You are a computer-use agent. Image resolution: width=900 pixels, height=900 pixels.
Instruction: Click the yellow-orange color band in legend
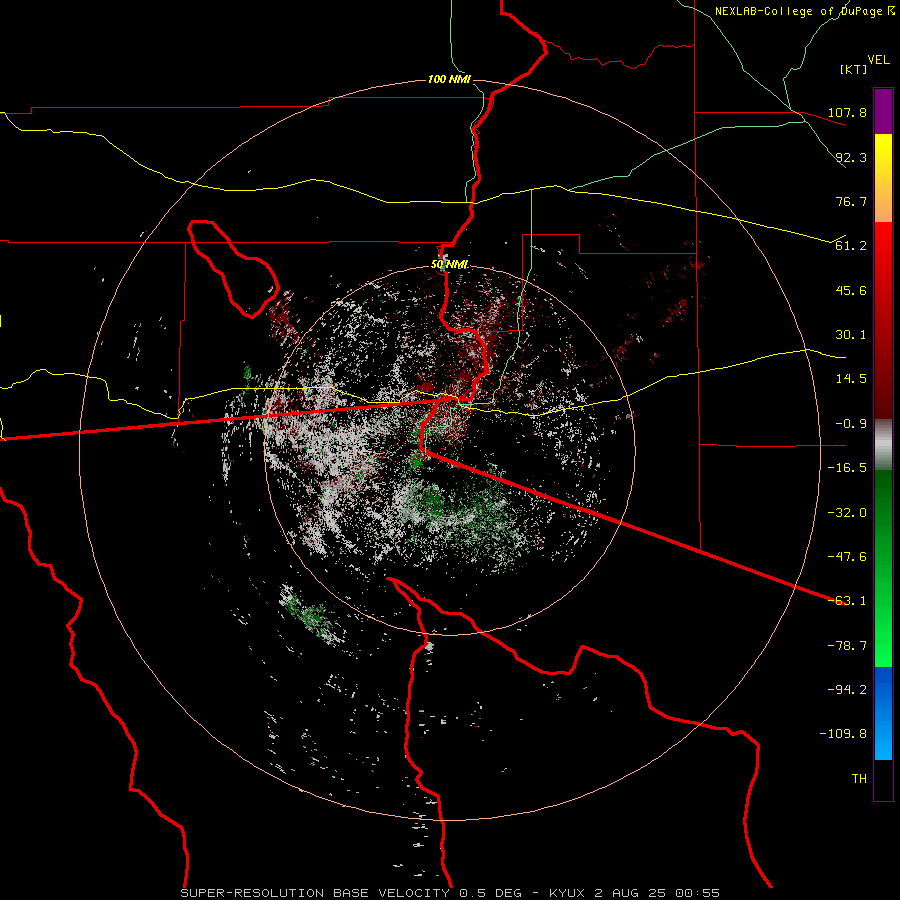[x=883, y=178]
